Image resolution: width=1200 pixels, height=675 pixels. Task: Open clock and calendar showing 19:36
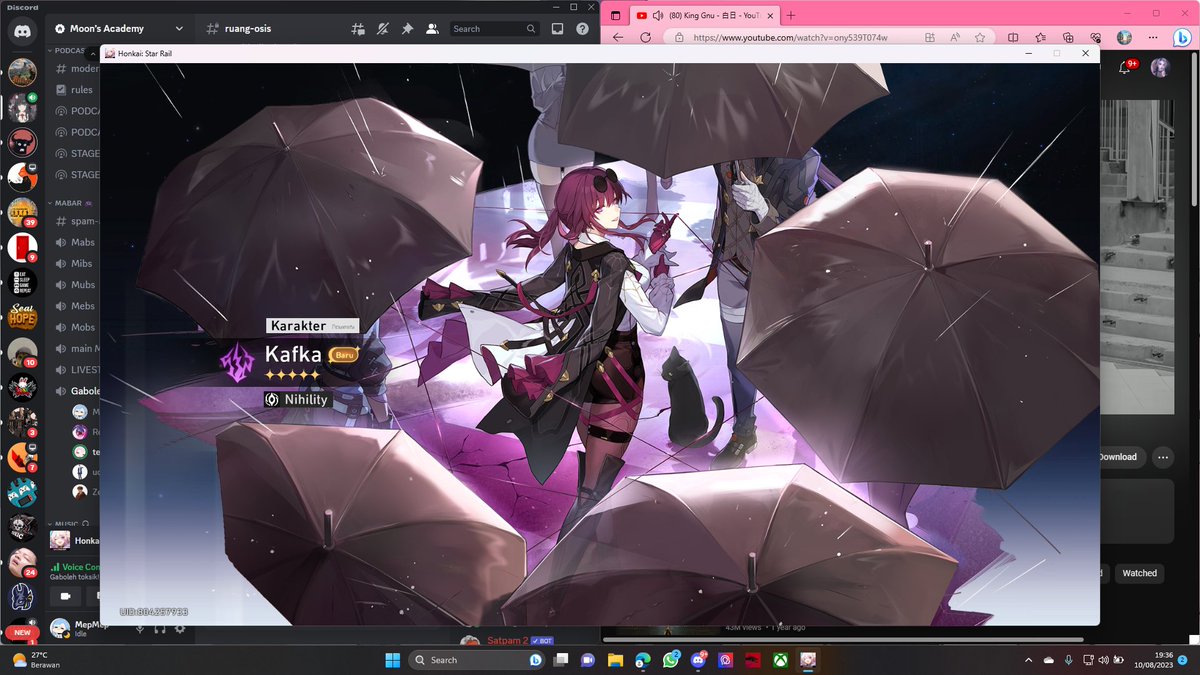point(1153,660)
